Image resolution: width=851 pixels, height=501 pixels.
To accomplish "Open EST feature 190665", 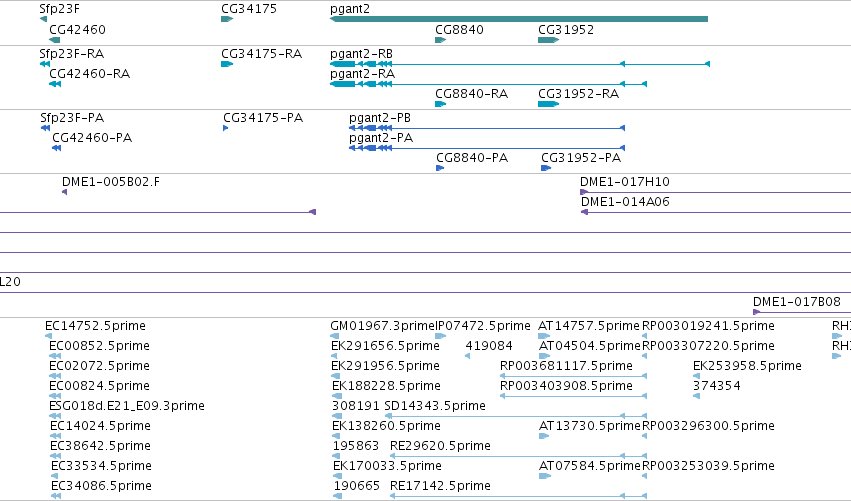I will tap(338, 496).
